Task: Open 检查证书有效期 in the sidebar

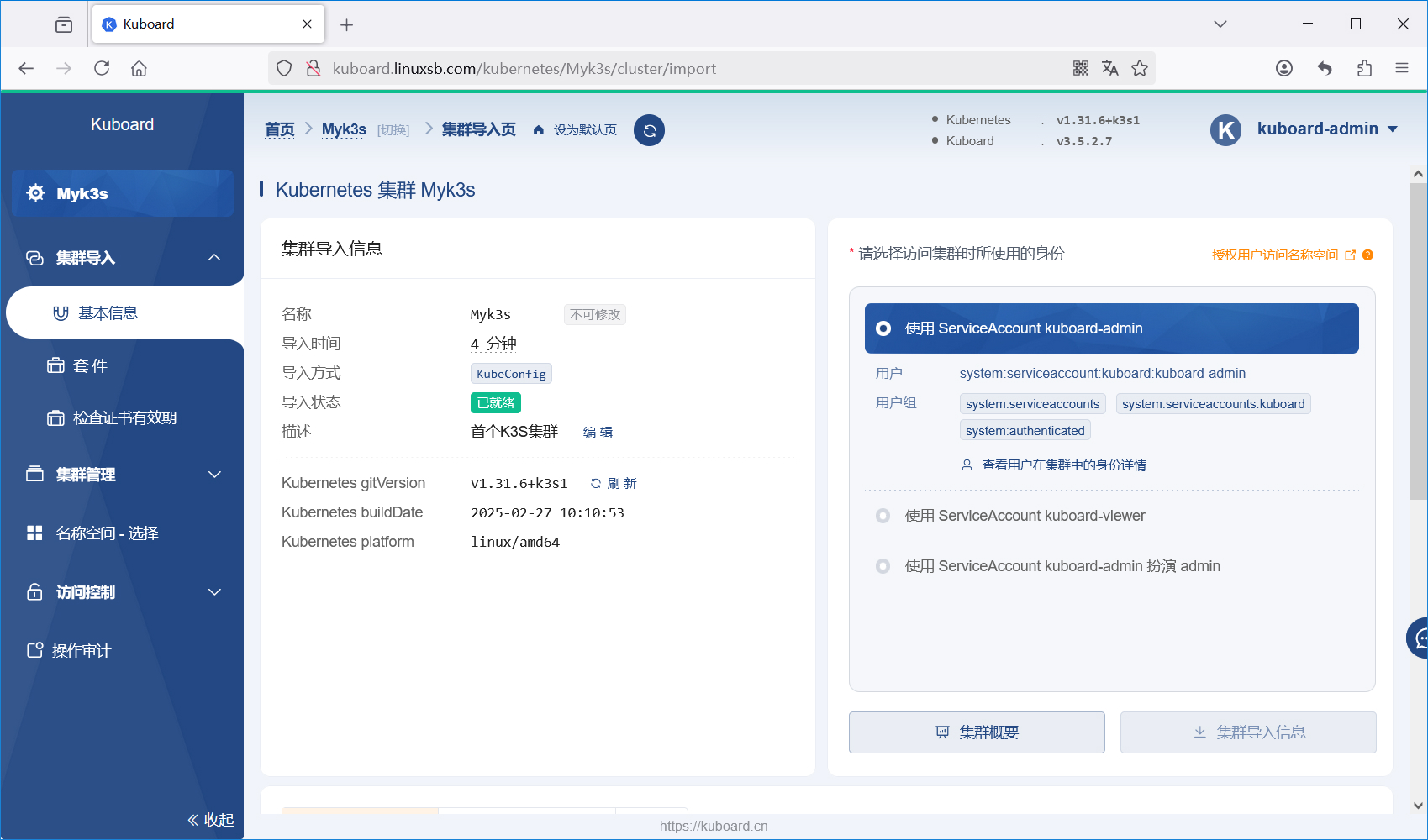Action: point(124,417)
